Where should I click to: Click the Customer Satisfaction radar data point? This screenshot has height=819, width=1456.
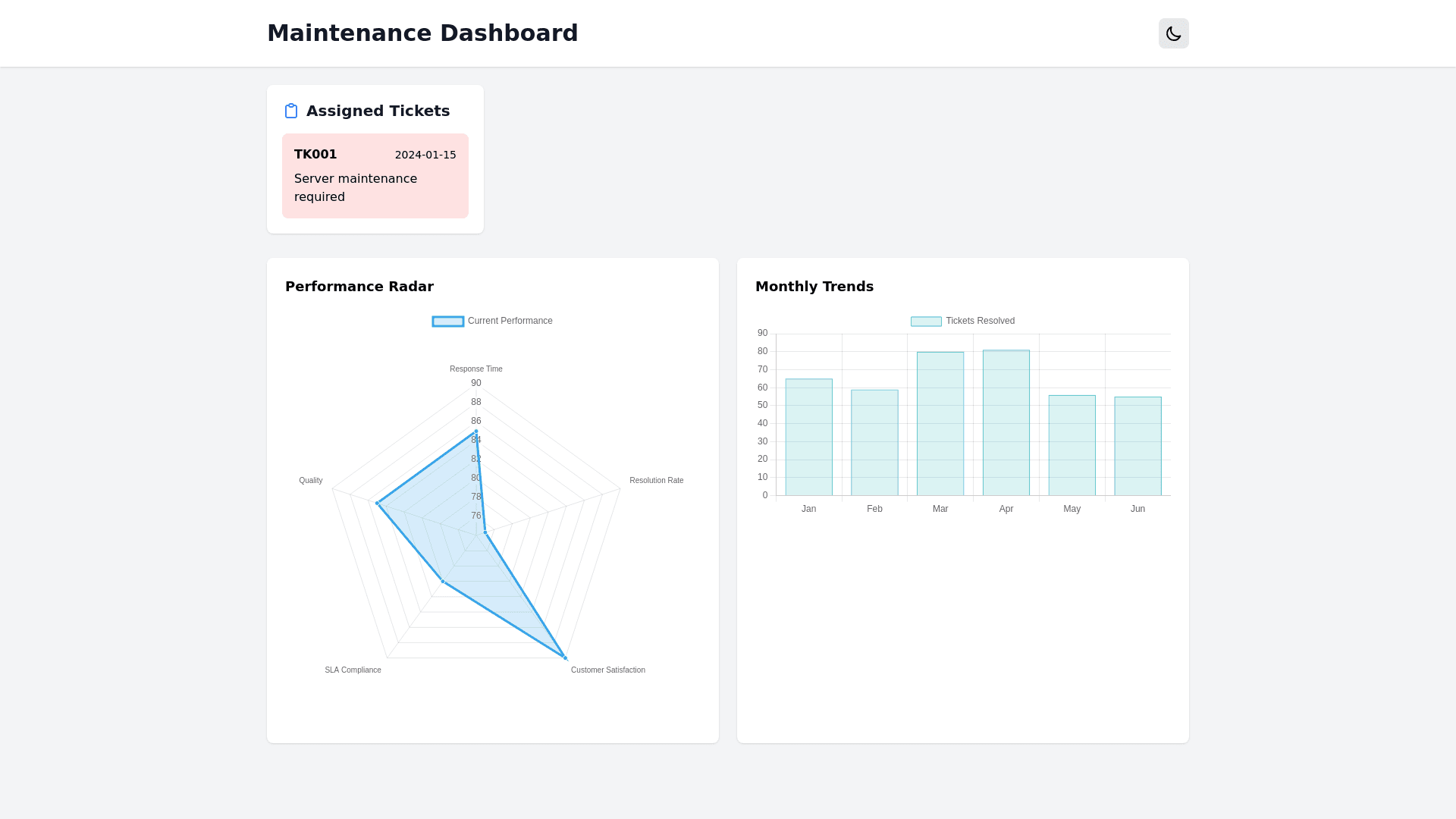tap(565, 657)
